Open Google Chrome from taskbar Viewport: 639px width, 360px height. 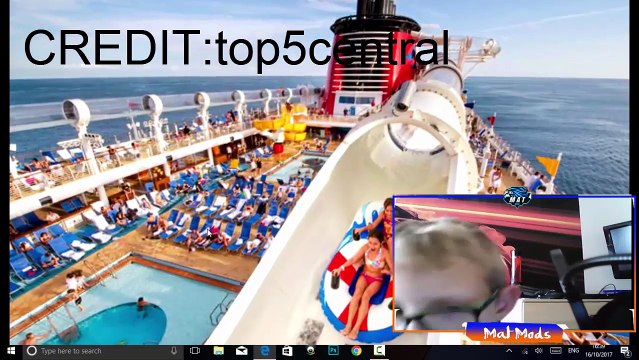coord(357,351)
